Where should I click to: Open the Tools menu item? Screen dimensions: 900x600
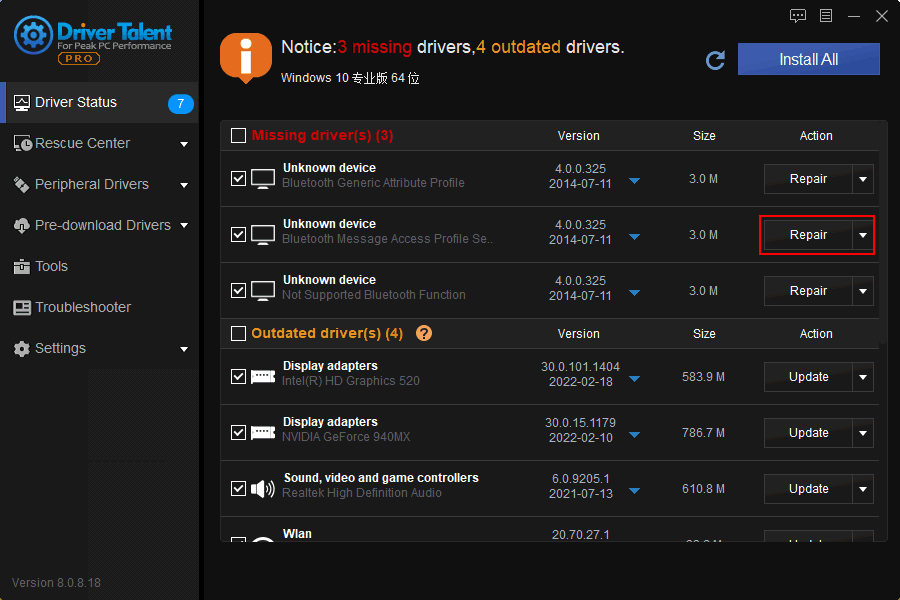coord(100,266)
